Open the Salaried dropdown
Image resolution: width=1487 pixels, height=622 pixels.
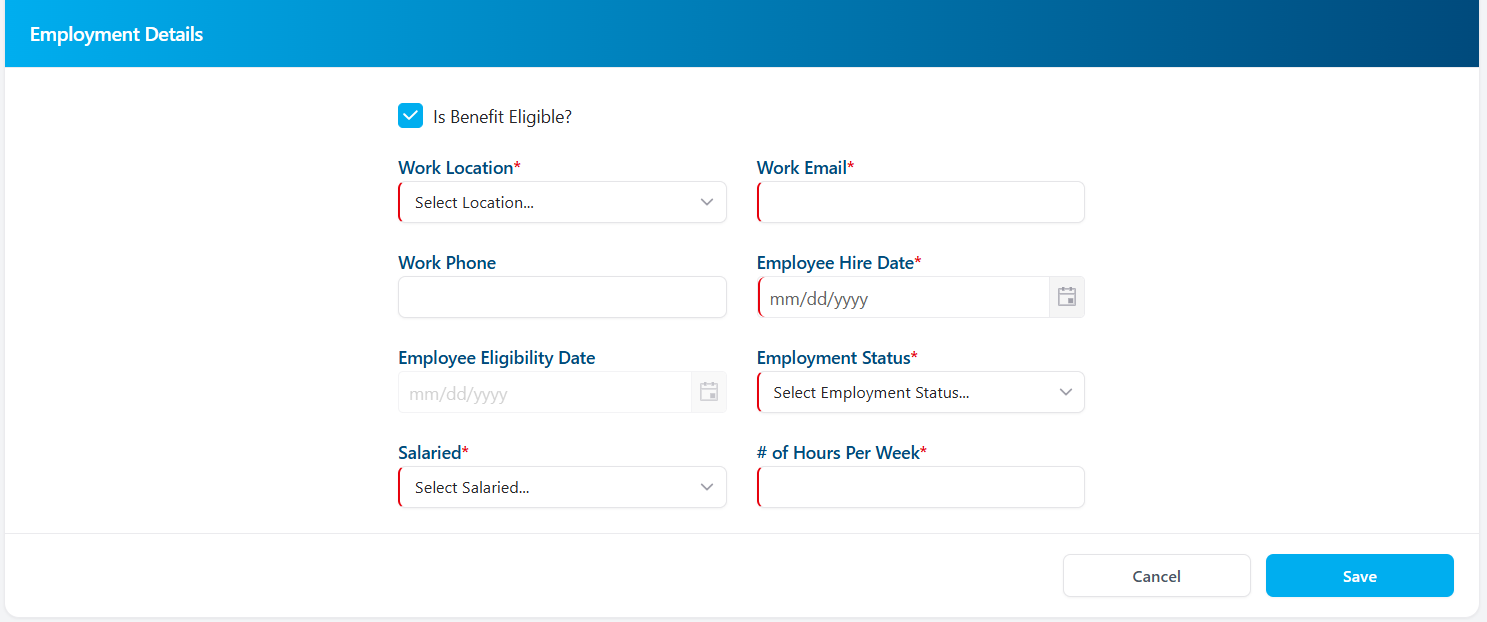(562, 487)
